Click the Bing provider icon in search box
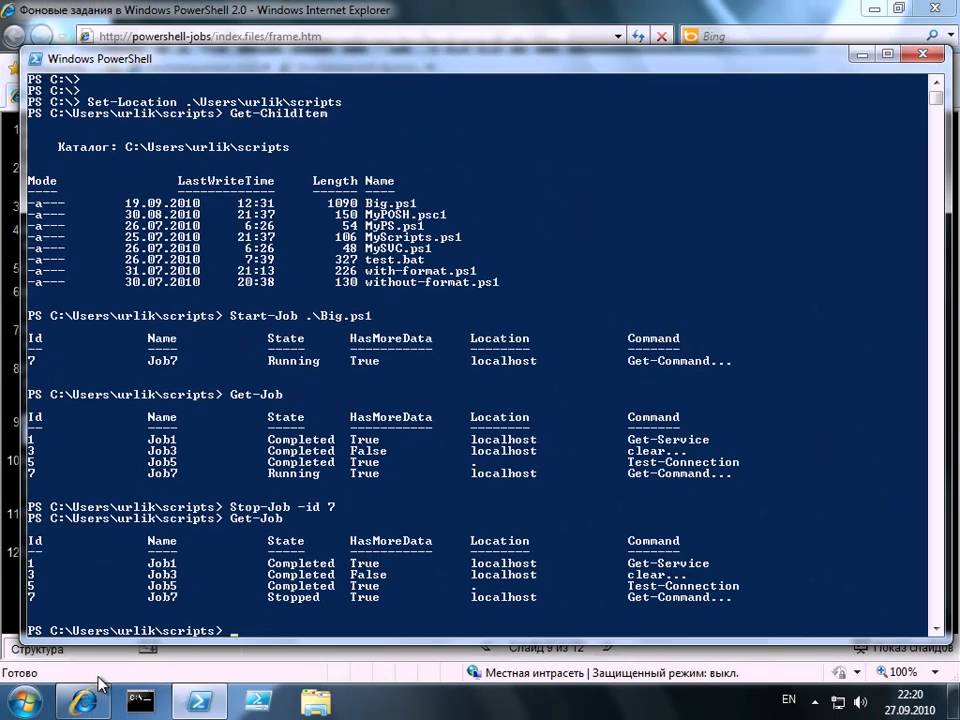This screenshot has height=720, width=960. [691, 36]
